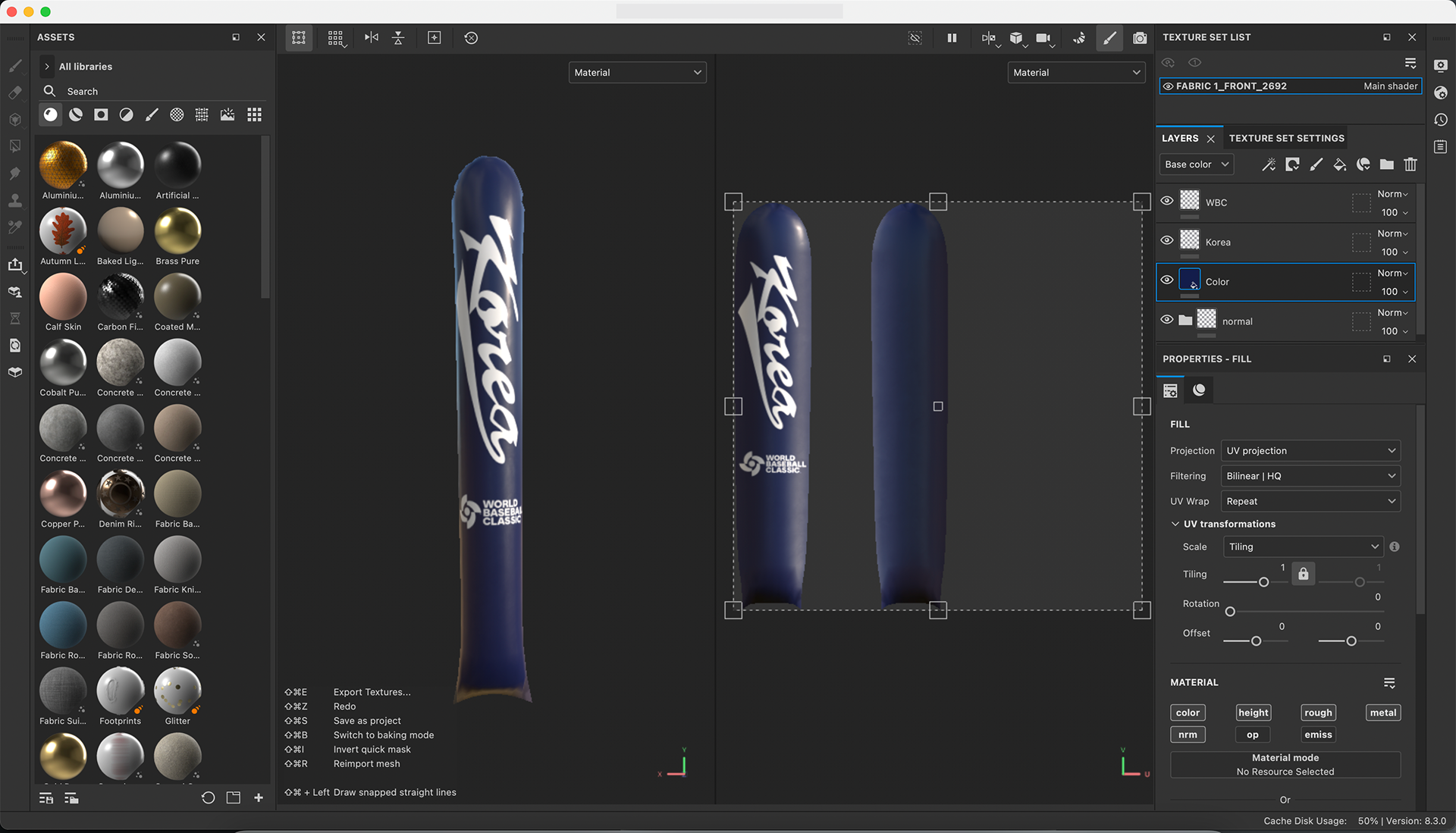
Task: Hide the Color fill layer
Action: [x=1167, y=280]
